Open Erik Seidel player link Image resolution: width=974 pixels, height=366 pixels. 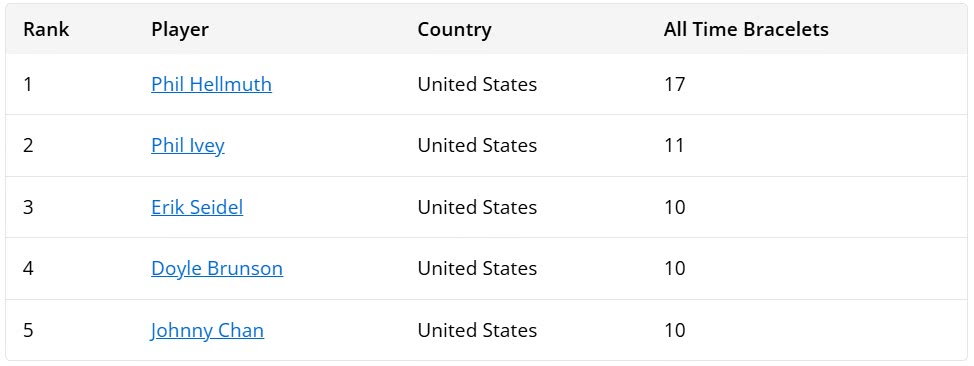click(x=197, y=207)
